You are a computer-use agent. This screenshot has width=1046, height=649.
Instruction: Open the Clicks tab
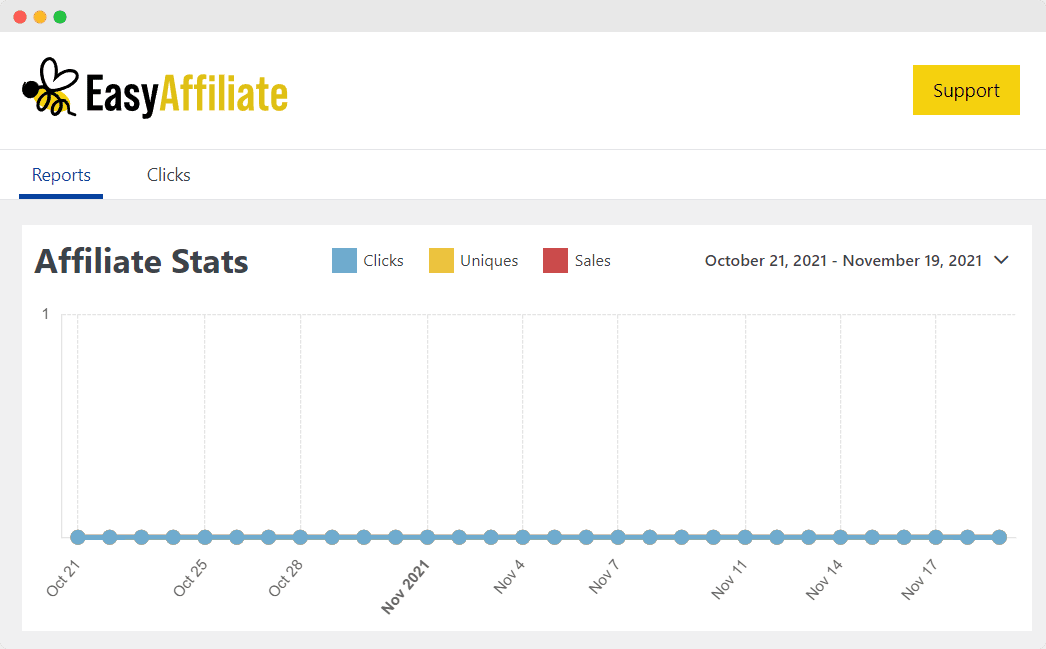(x=168, y=175)
